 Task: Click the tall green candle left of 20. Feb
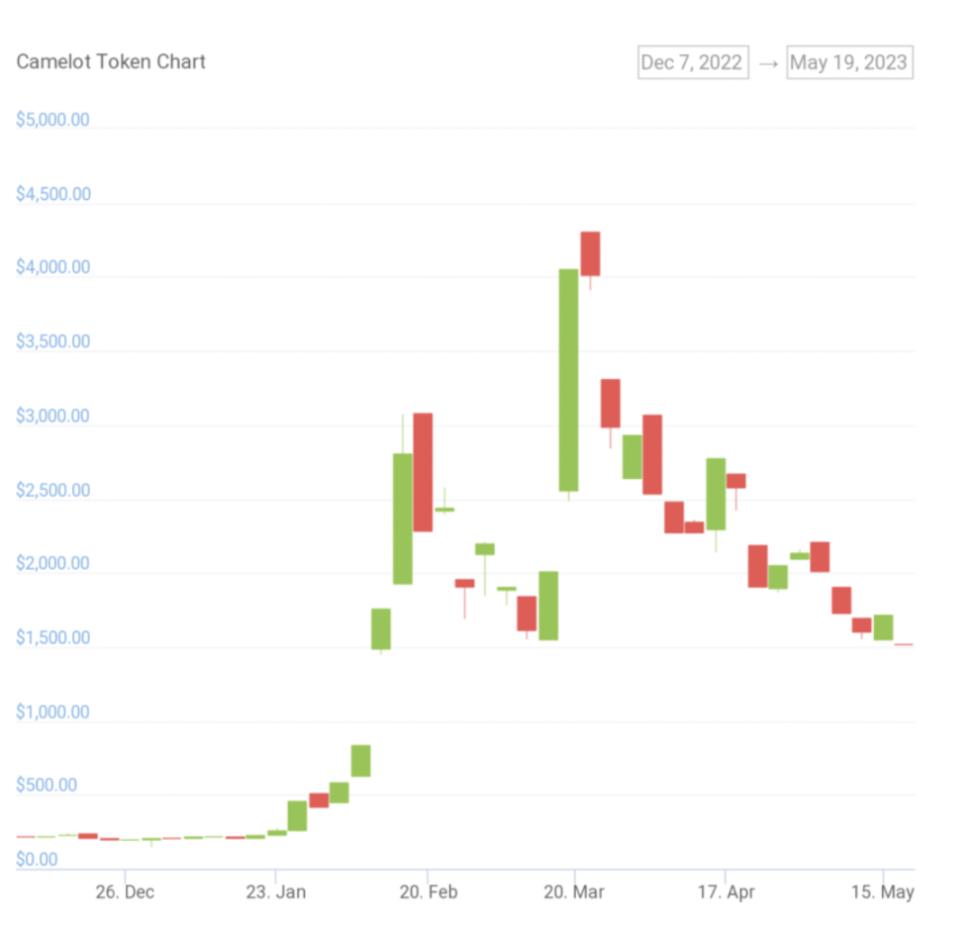tap(402, 518)
